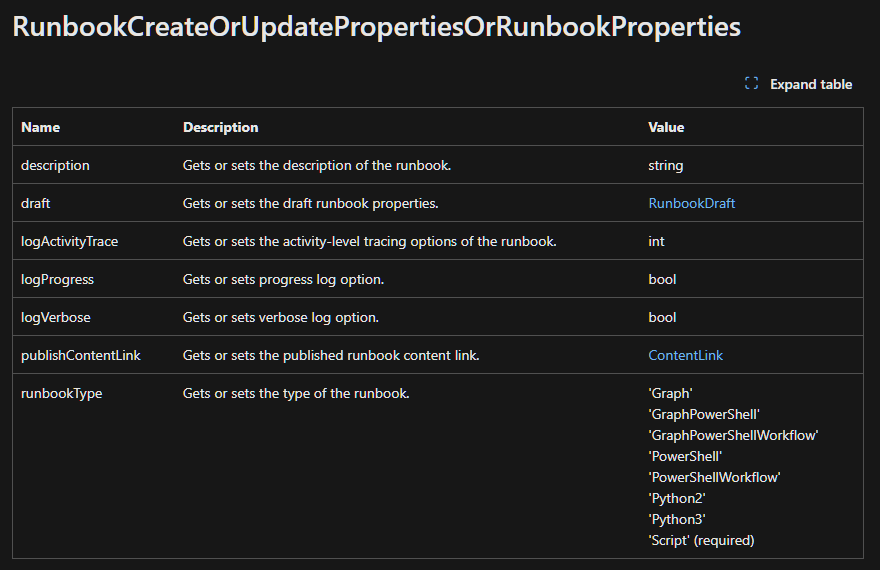Click the publishContentLink property name
The image size is (880, 570).
(x=81, y=355)
